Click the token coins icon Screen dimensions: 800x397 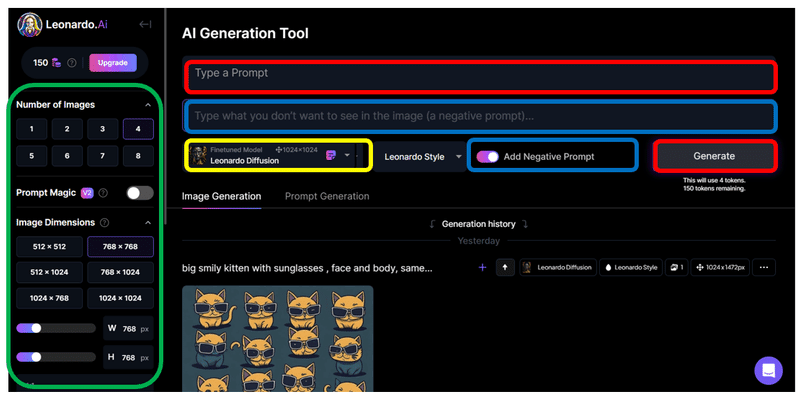(56, 63)
